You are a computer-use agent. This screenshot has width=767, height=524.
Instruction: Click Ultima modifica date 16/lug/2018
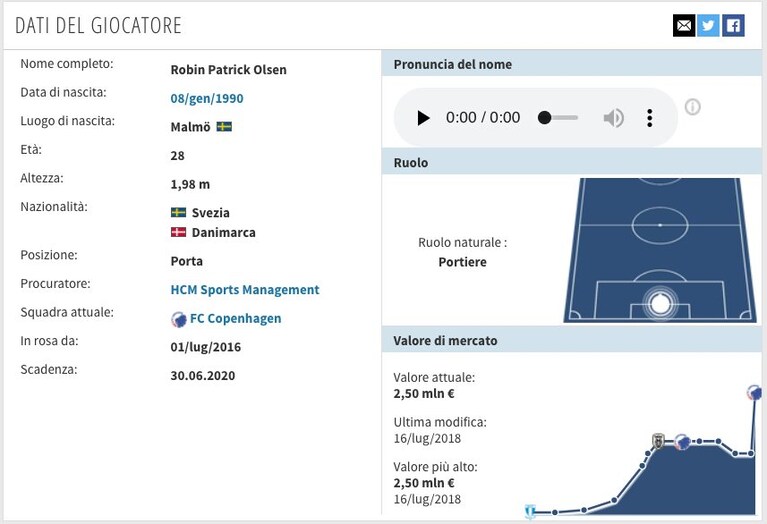pyautogui.click(x=427, y=438)
